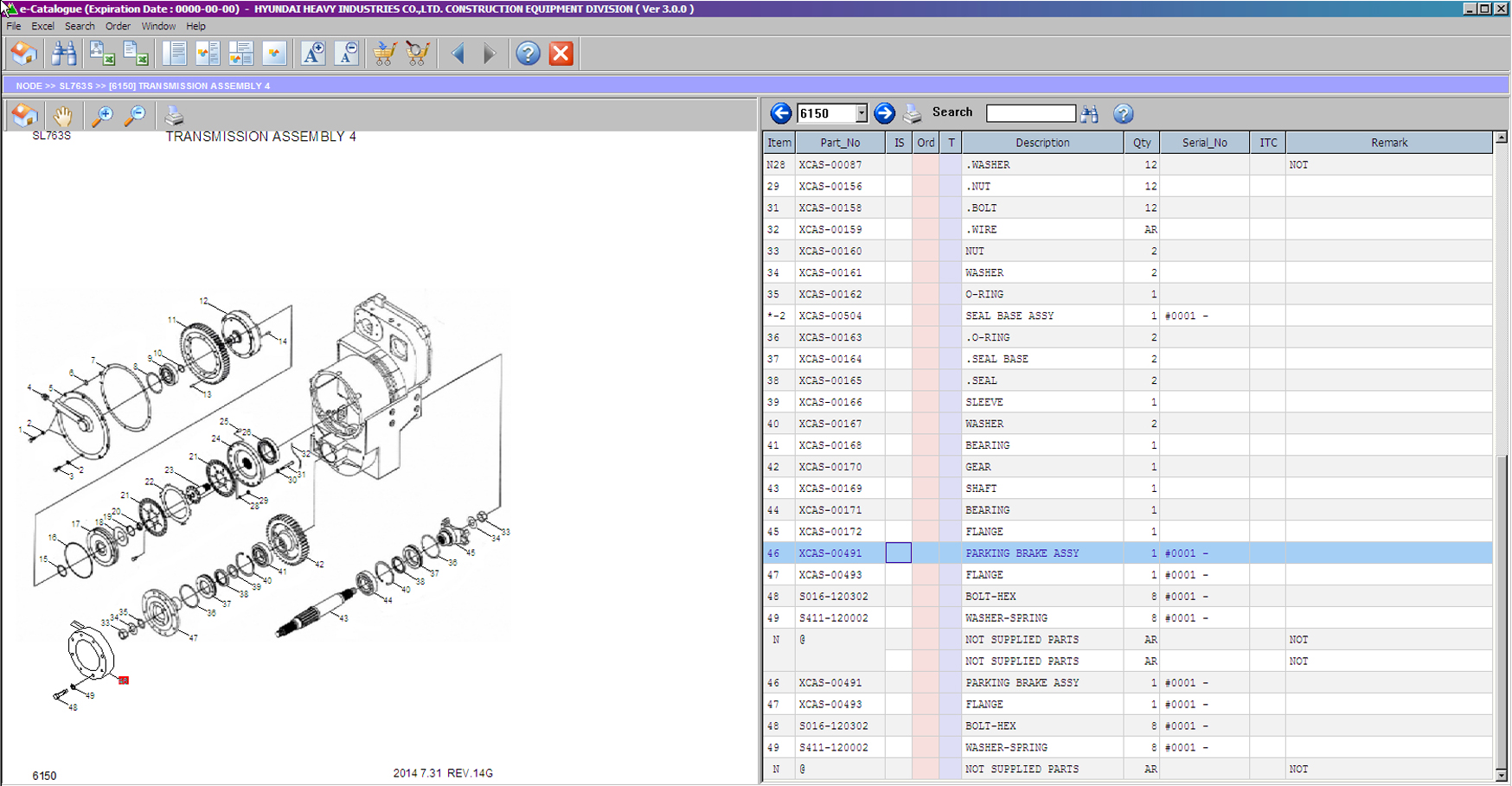Select the XCAS-00170 GEAR row

pyautogui.click(x=977, y=467)
